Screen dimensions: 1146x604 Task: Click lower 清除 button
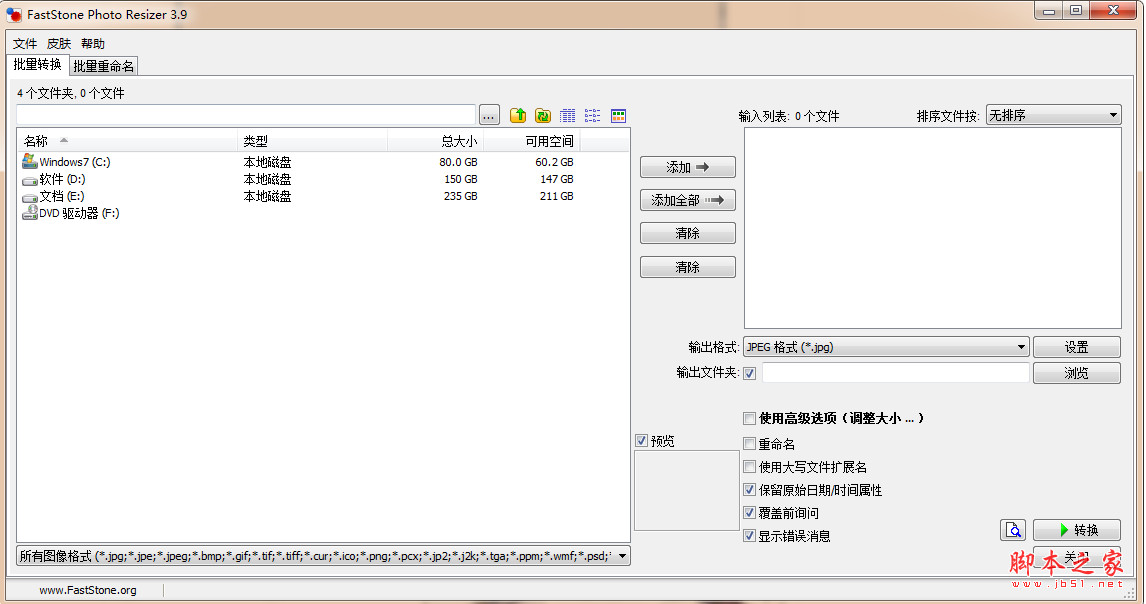pyautogui.click(x=688, y=267)
